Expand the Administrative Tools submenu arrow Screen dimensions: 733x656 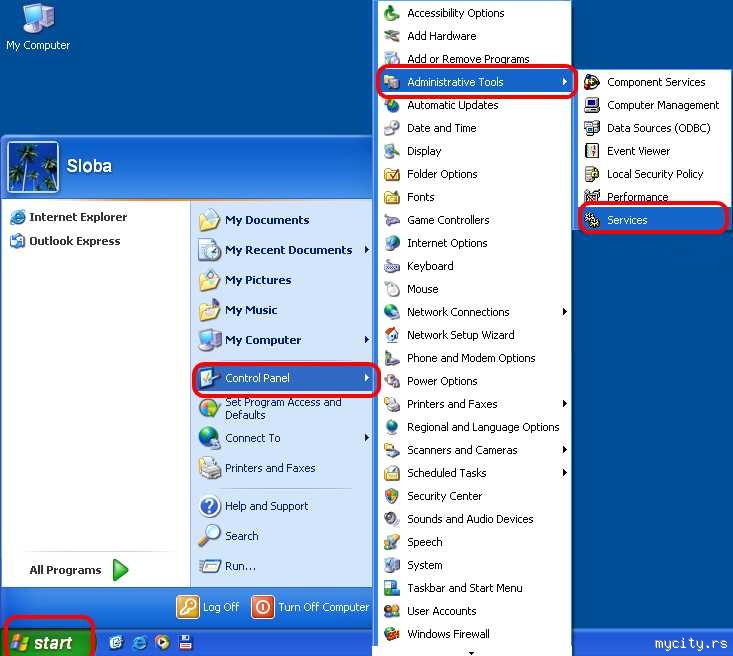565,82
